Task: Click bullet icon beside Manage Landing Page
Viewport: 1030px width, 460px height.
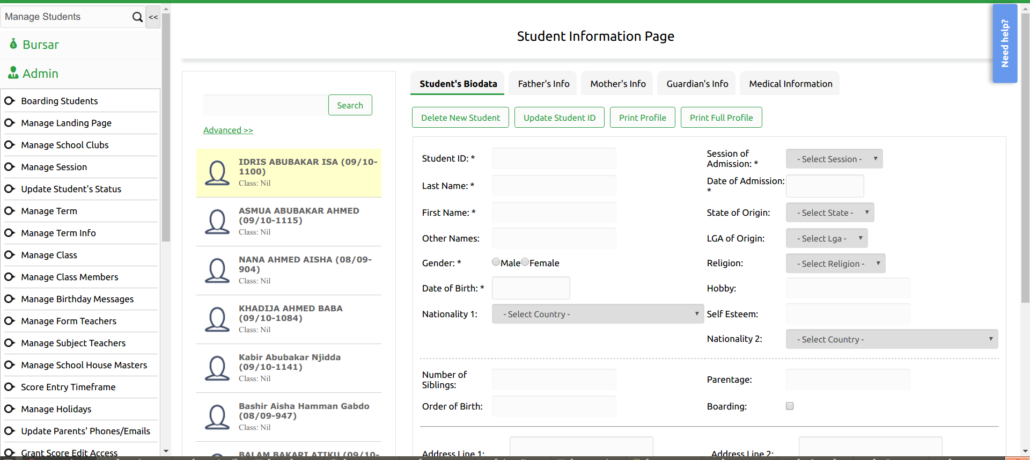Action: [x=10, y=123]
